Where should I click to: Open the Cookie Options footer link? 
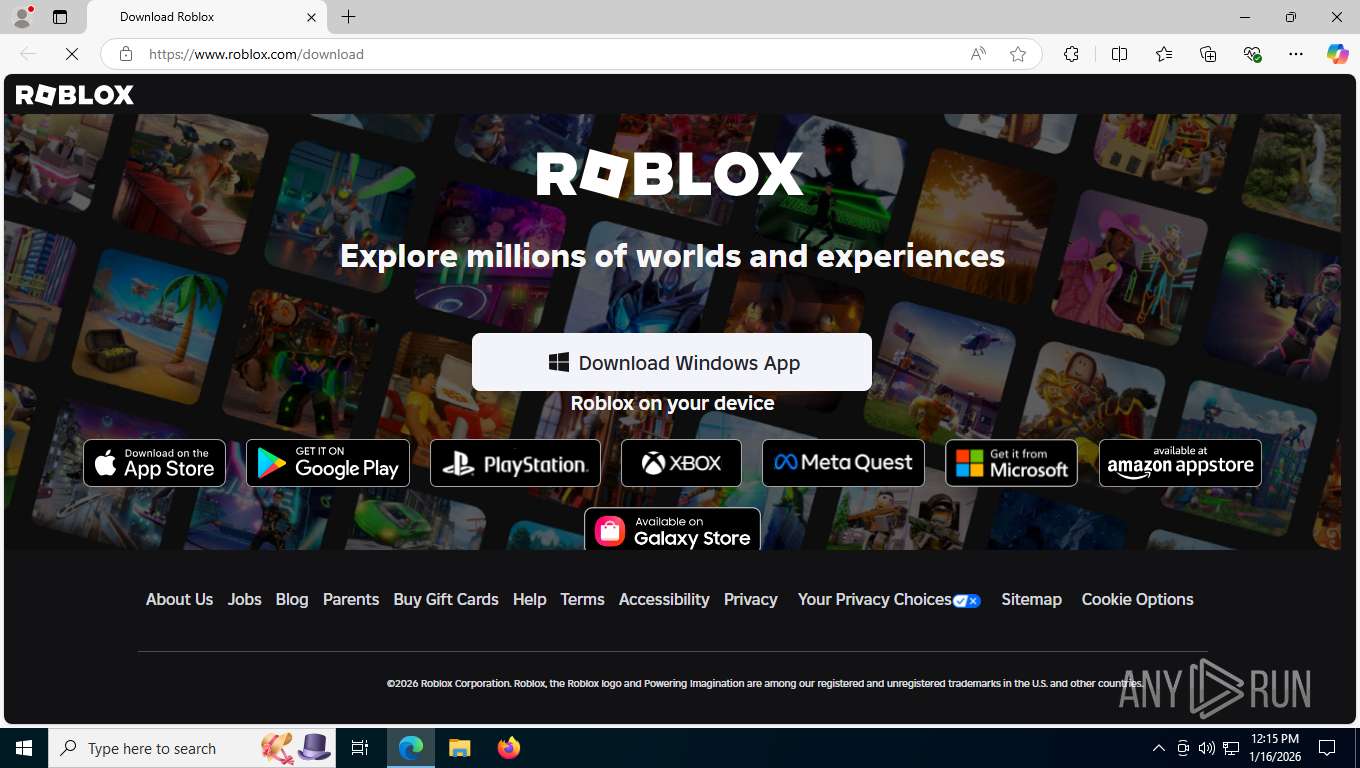pyautogui.click(x=1137, y=599)
